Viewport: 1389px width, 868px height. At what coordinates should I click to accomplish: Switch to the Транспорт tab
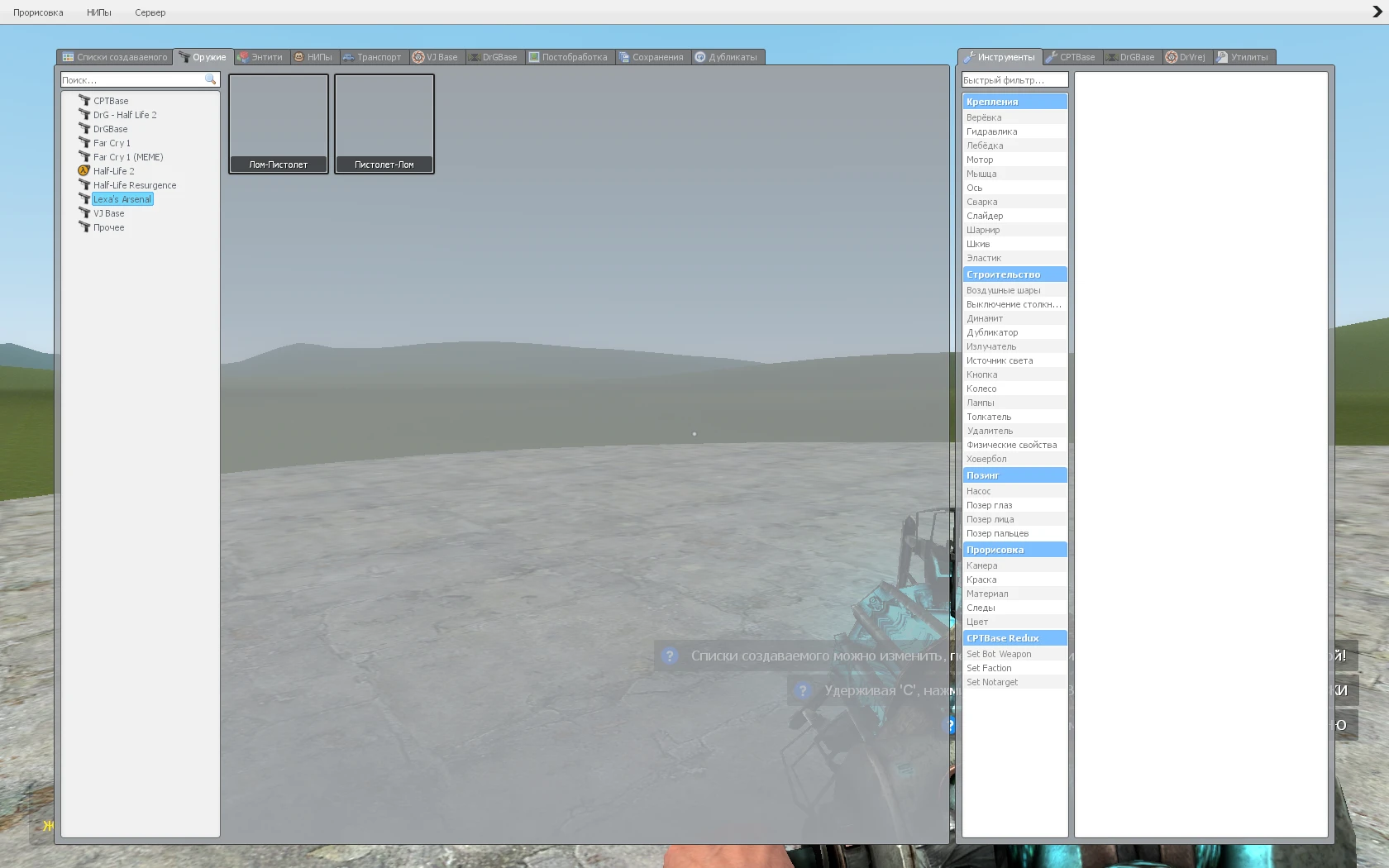point(372,57)
